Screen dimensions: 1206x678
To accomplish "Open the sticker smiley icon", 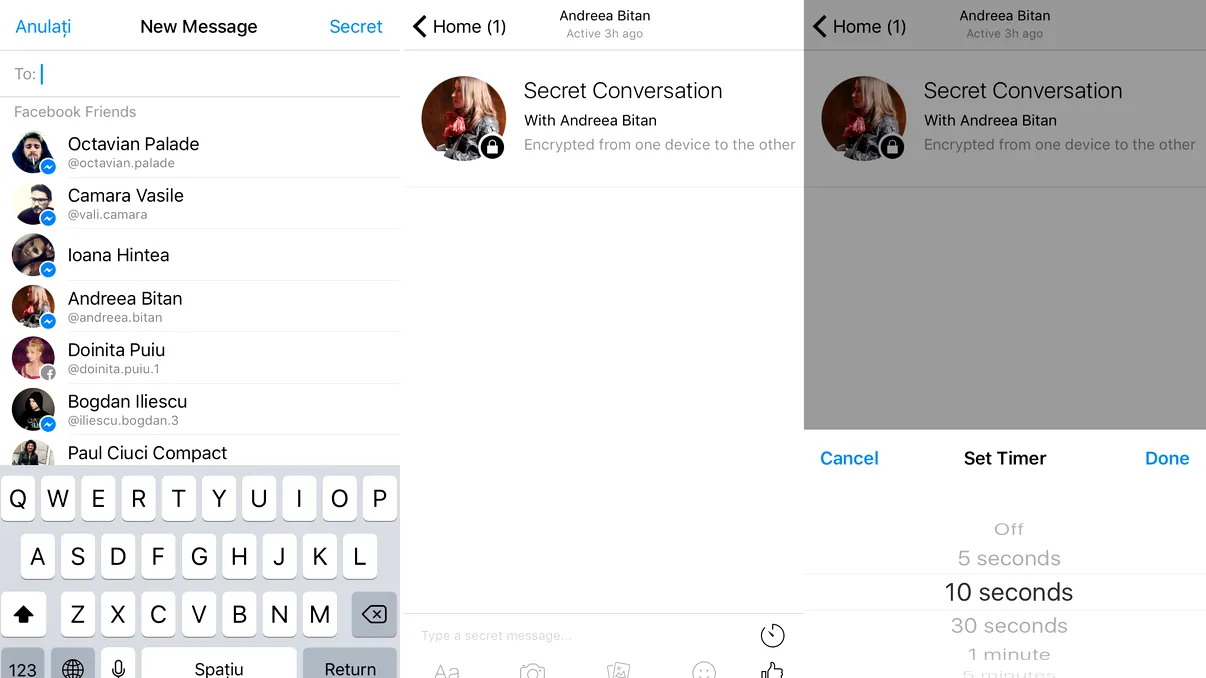I will (704, 672).
